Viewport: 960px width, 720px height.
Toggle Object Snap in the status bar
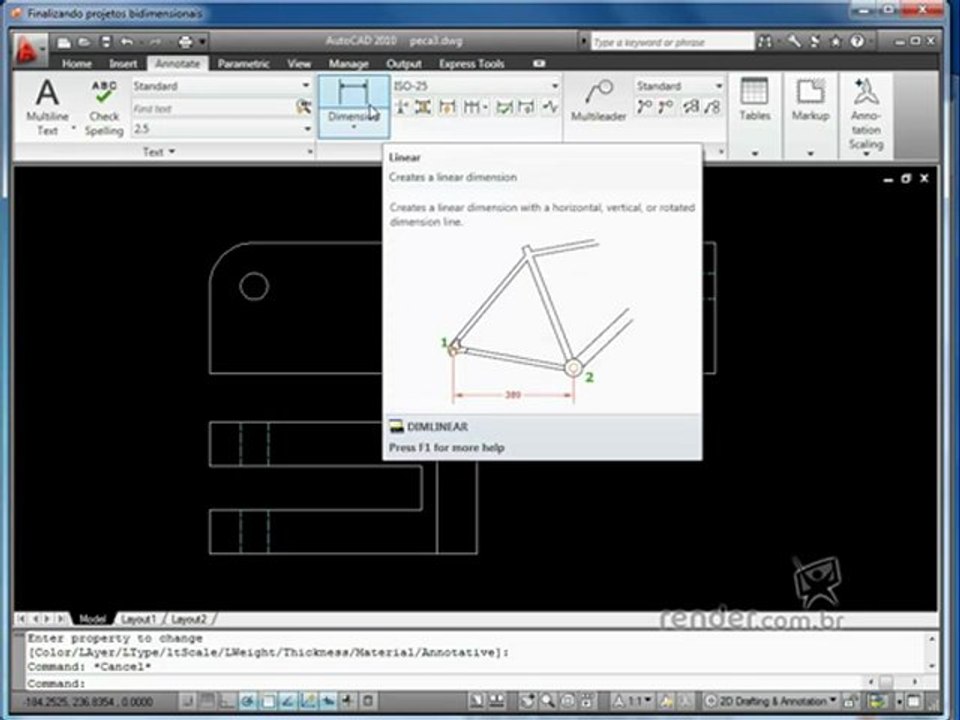coord(268,701)
